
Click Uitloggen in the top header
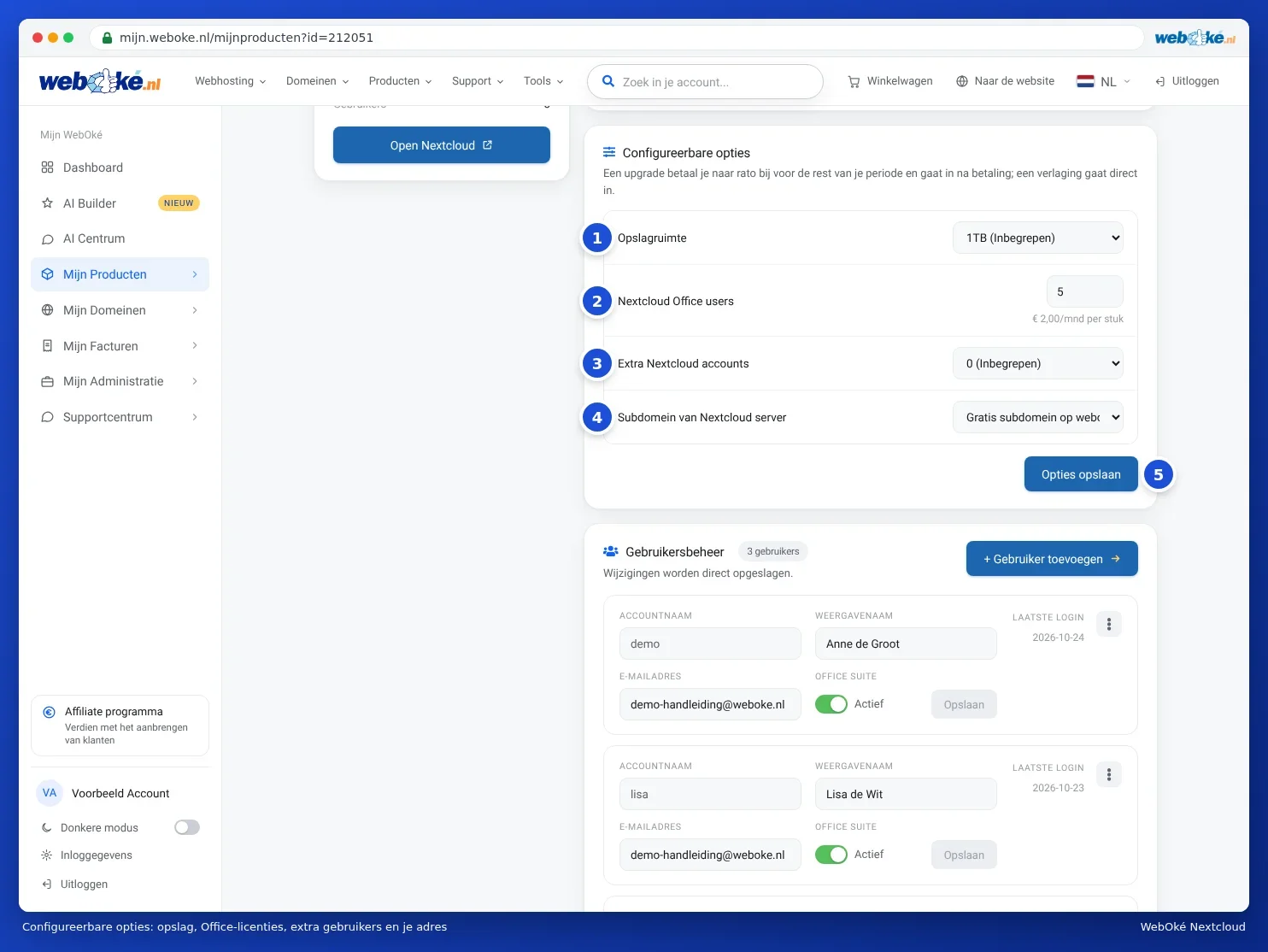pos(1187,81)
